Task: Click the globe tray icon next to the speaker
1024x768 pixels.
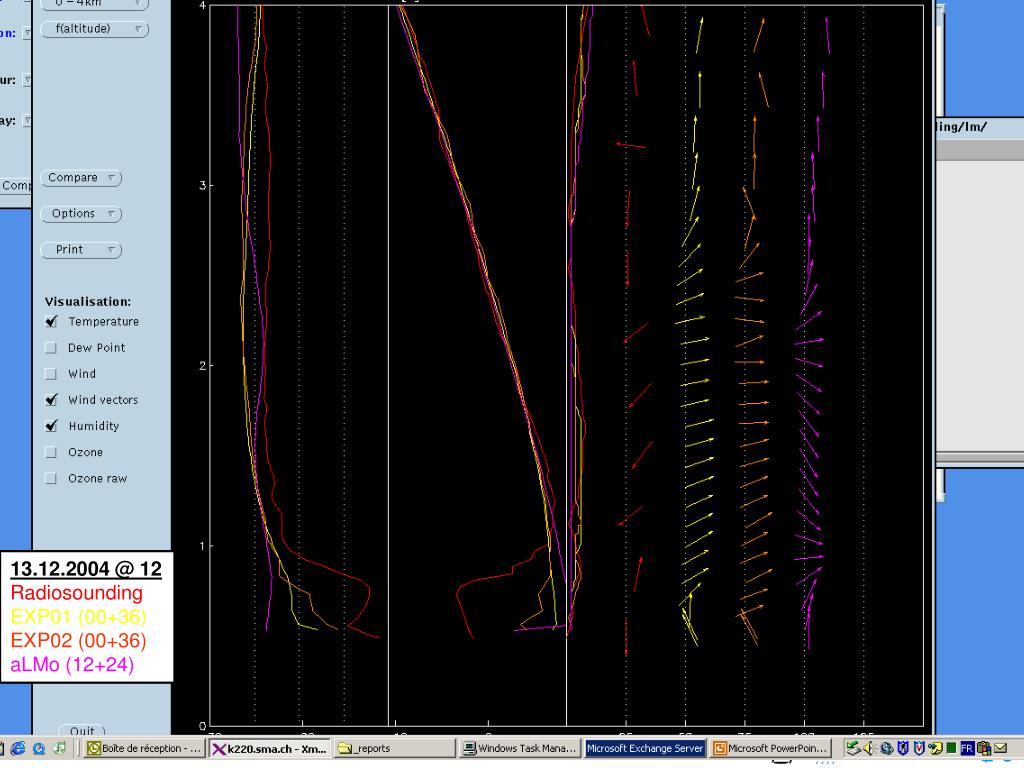Action: [x=886, y=748]
